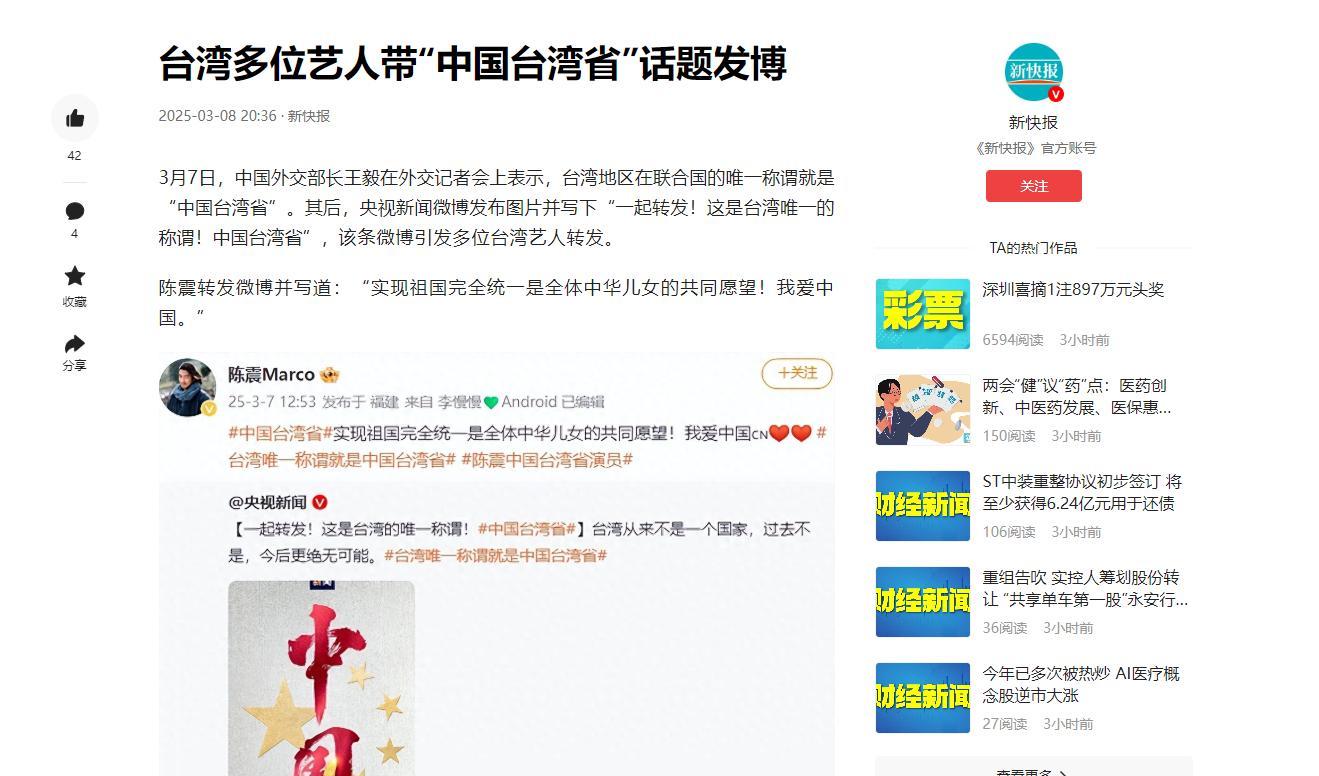The width and height of the screenshot is (1319, 776).
Task: Open 重组告吹 实控人筹划股份转让 article
Action: tap(1085, 589)
